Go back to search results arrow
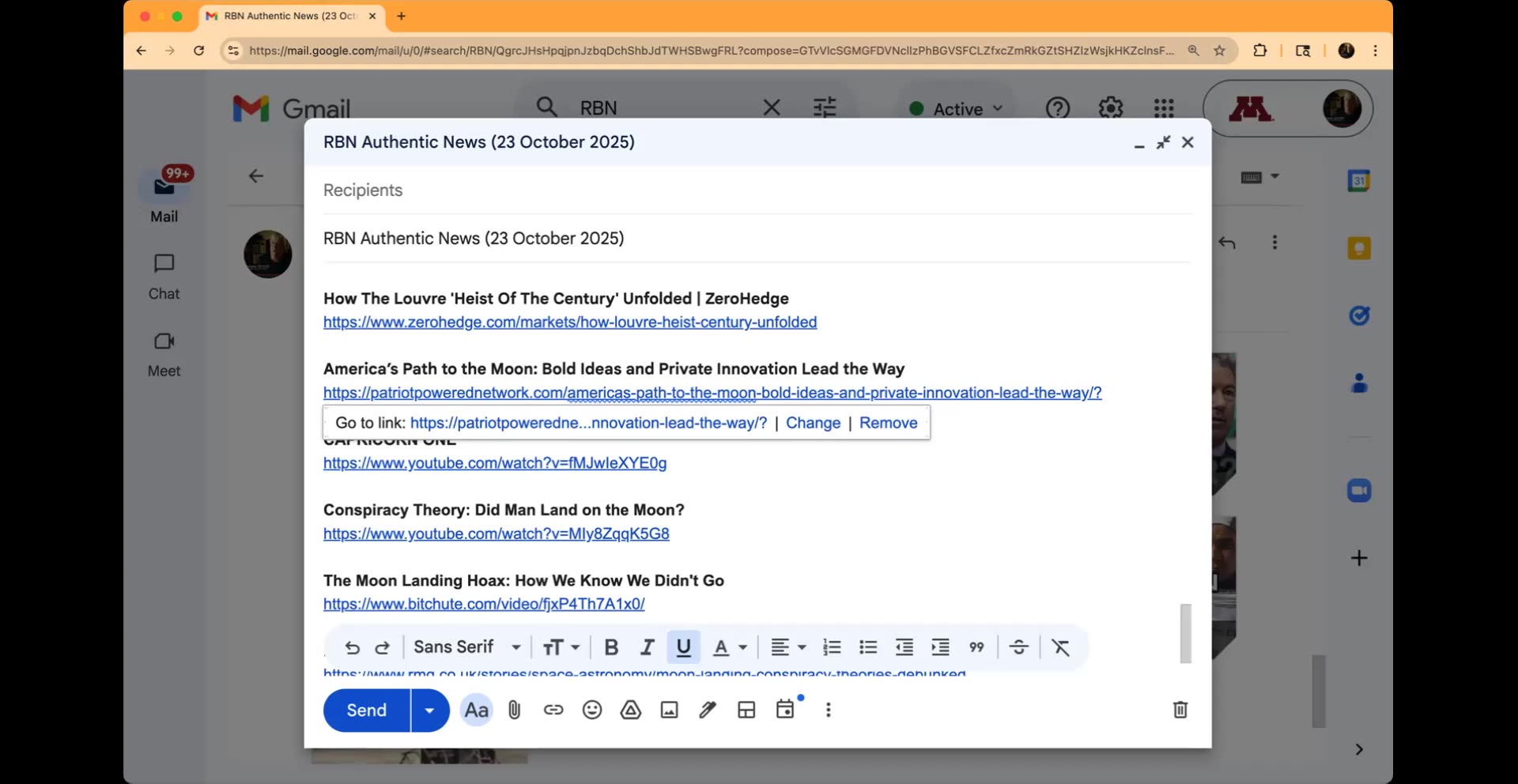The height and width of the screenshot is (784, 1518). [255, 176]
